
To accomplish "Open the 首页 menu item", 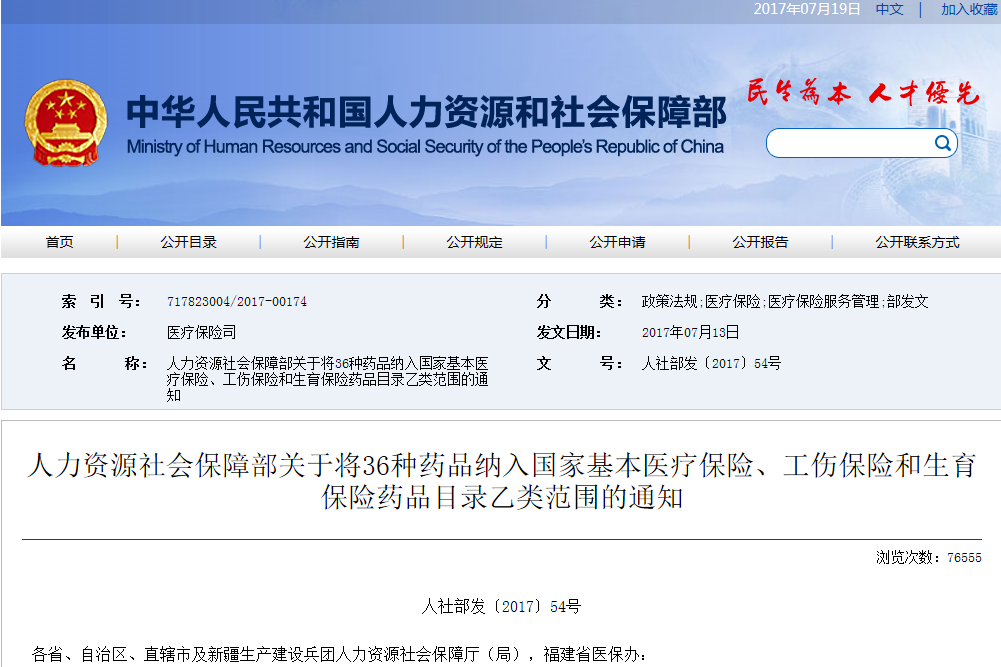I will [59, 242].
